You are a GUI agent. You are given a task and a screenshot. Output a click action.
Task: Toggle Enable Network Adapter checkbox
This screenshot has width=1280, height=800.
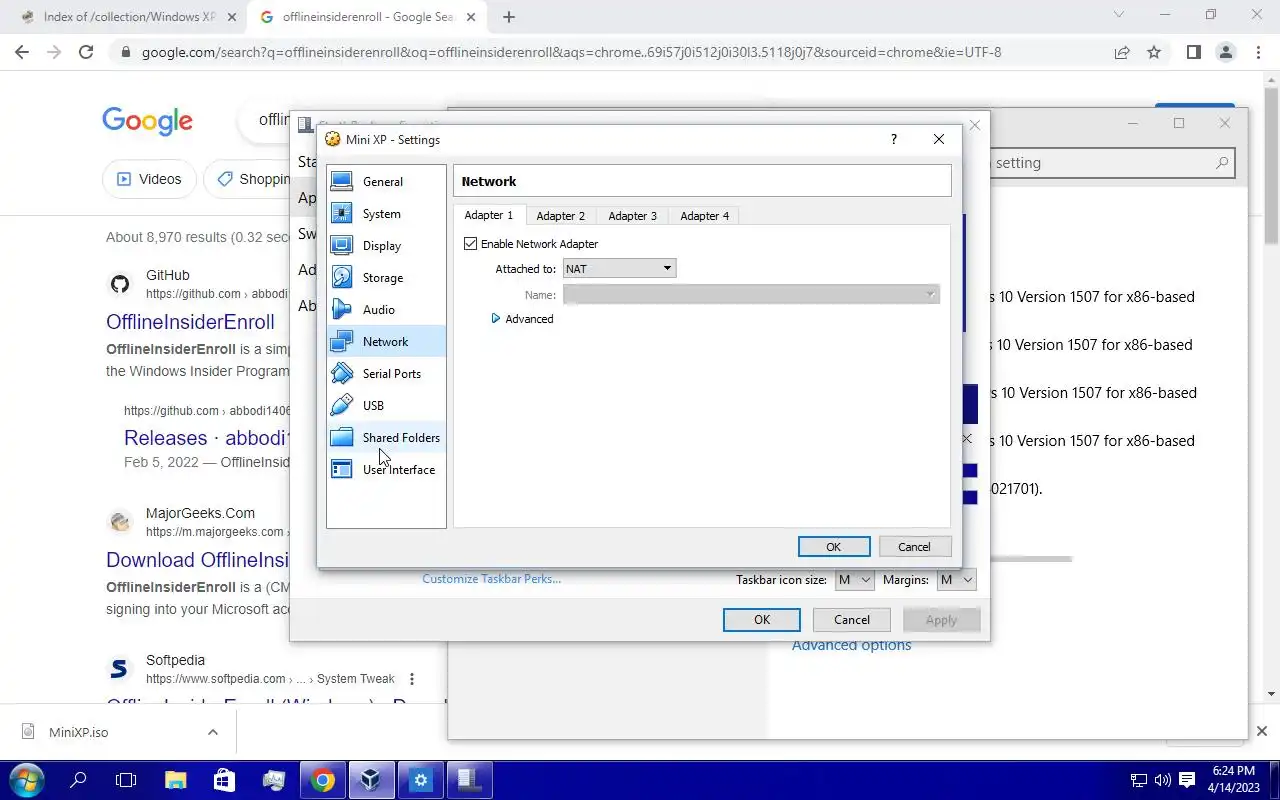point(471,244)
